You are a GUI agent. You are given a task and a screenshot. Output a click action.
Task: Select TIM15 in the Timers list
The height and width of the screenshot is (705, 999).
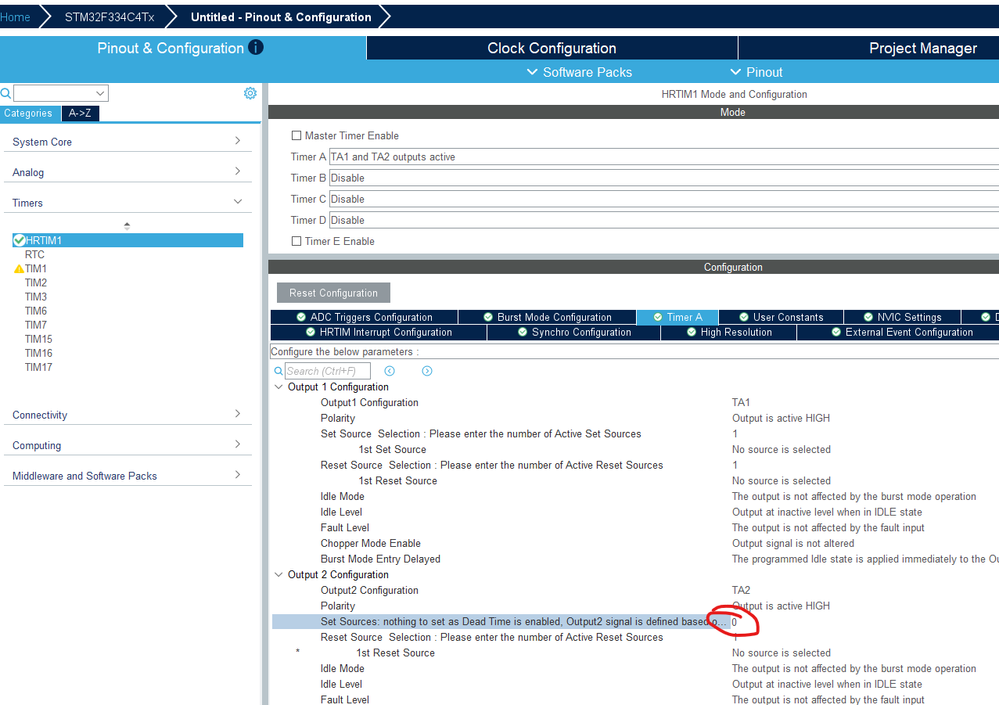point(38,339)
